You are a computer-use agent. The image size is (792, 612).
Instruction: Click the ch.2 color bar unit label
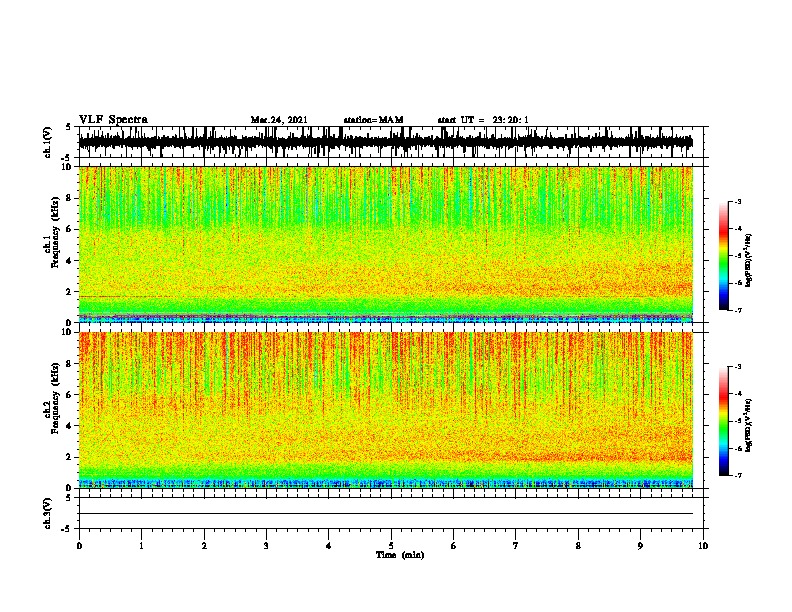point(749,425)
